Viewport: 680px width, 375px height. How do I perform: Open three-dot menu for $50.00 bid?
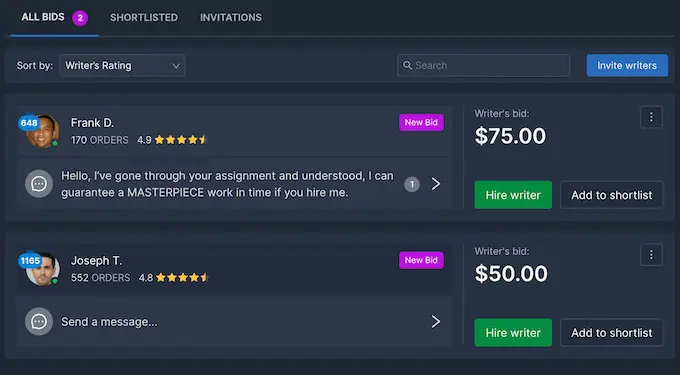click(651, 254)
